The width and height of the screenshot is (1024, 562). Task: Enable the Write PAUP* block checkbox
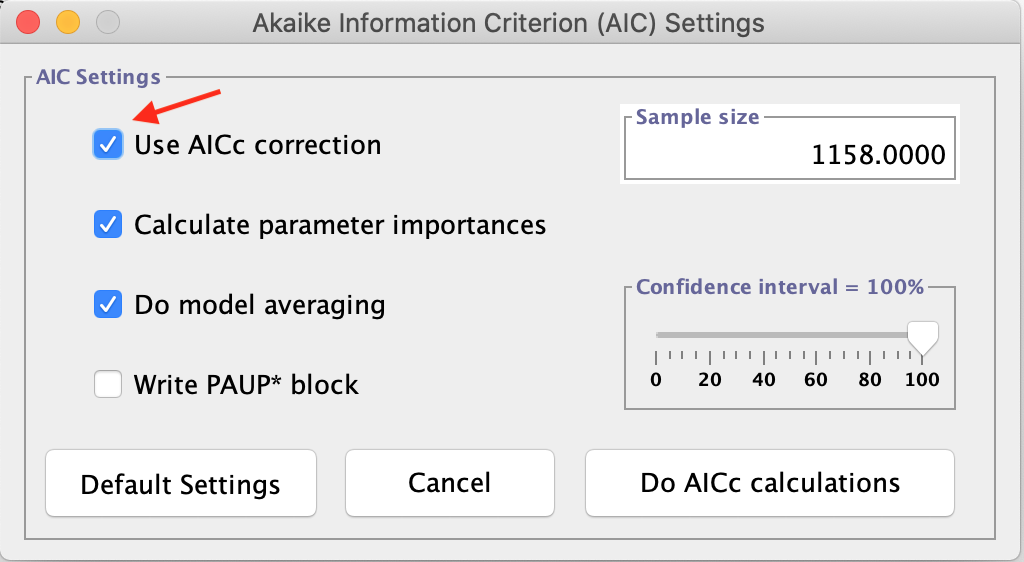point(108,384)
